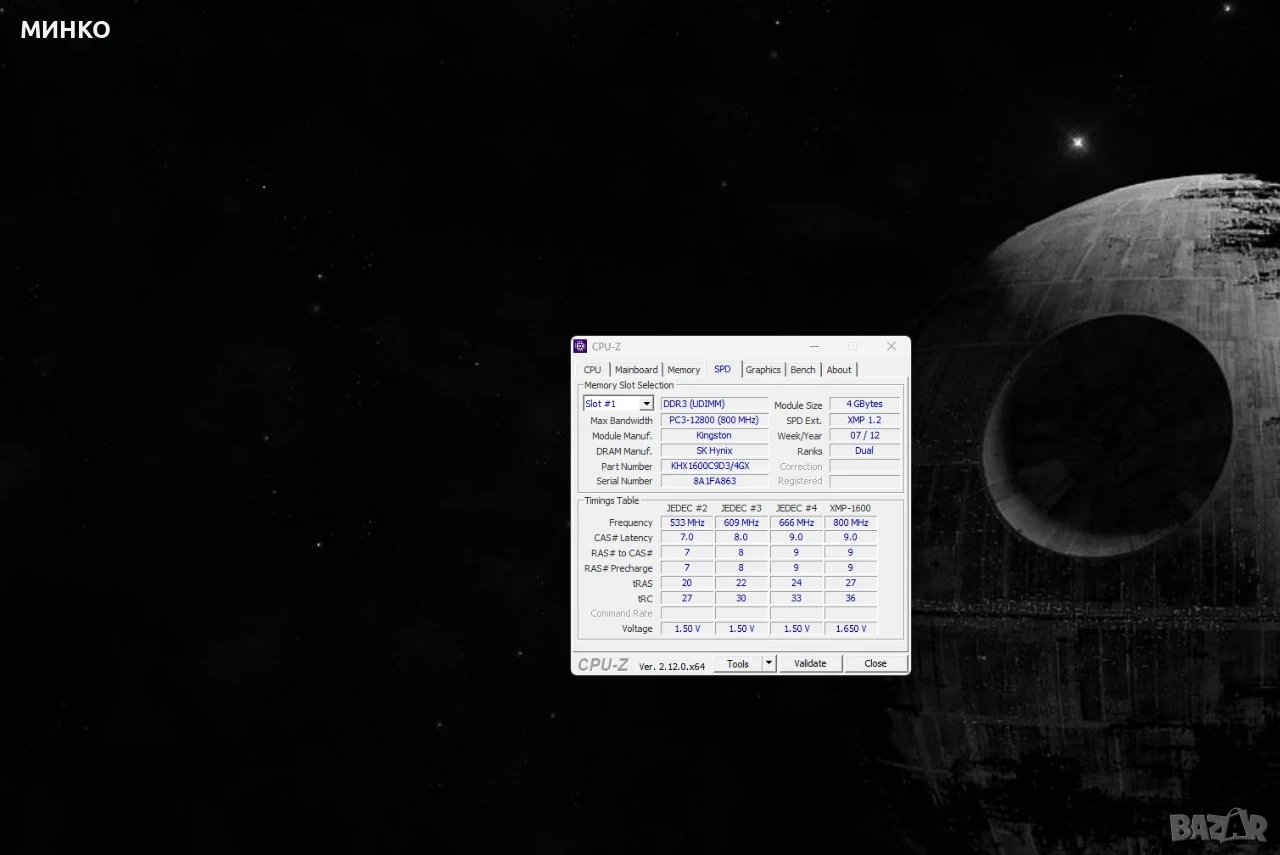Select the 609 MHz frequency cell
This screenshot has width=1280, height=855.
tap(741, 523)
